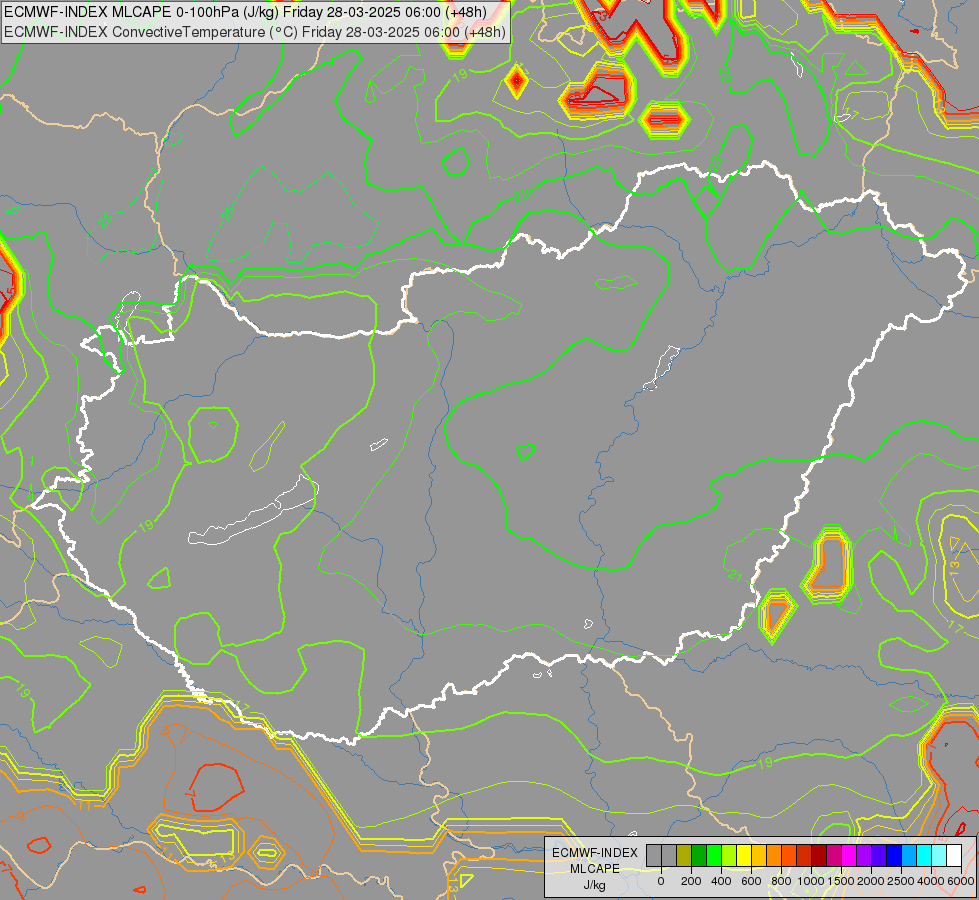
Task: Click the 0 tick label in legend
Action: 661,881
